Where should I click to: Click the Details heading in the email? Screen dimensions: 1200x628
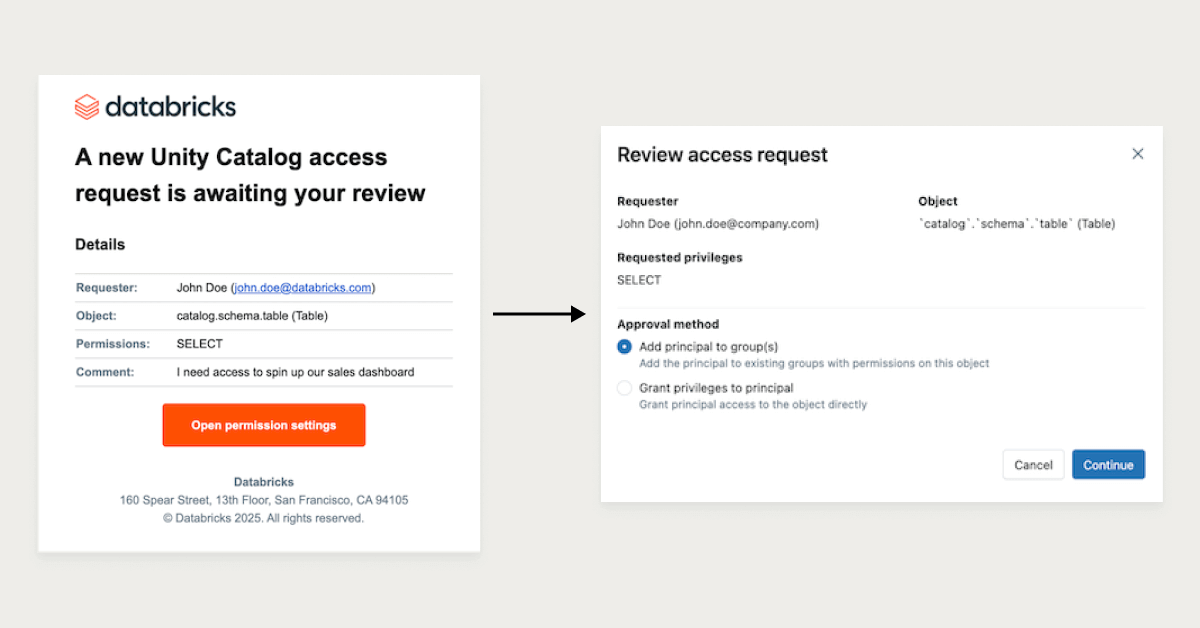(x=100, y=244)
